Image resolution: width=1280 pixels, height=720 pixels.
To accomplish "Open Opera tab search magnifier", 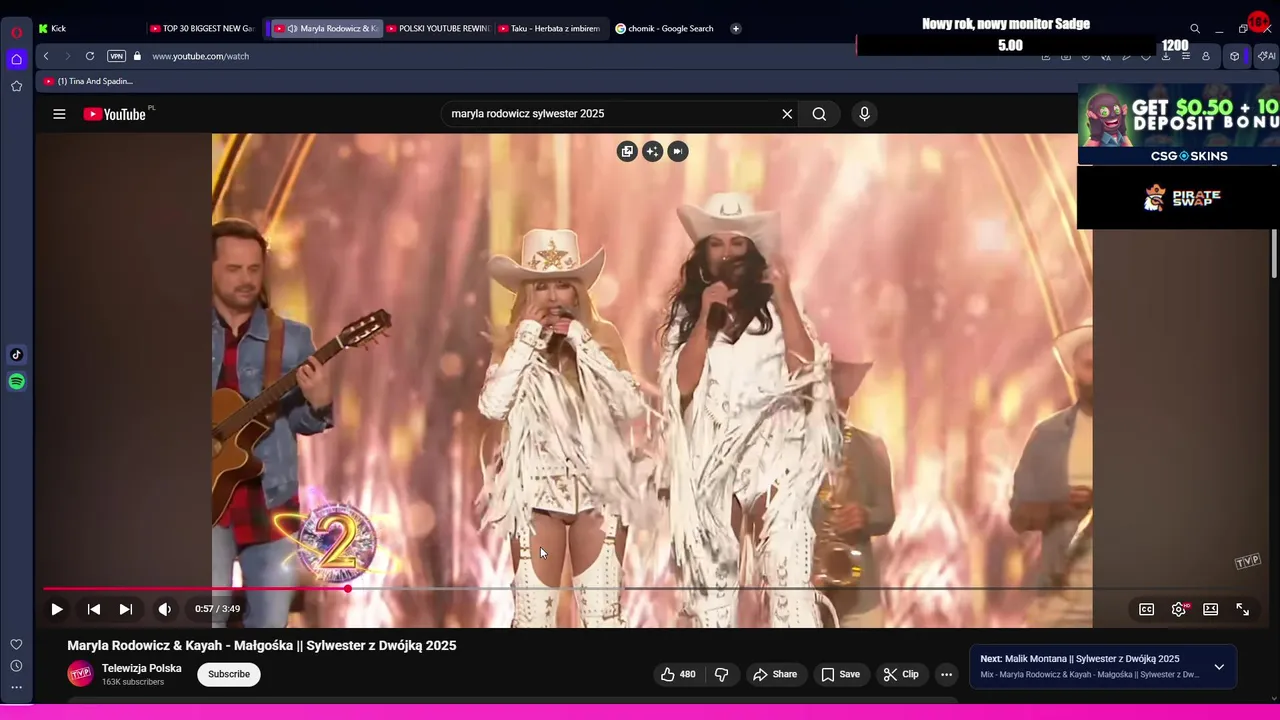I will (x=1195, y=29).
